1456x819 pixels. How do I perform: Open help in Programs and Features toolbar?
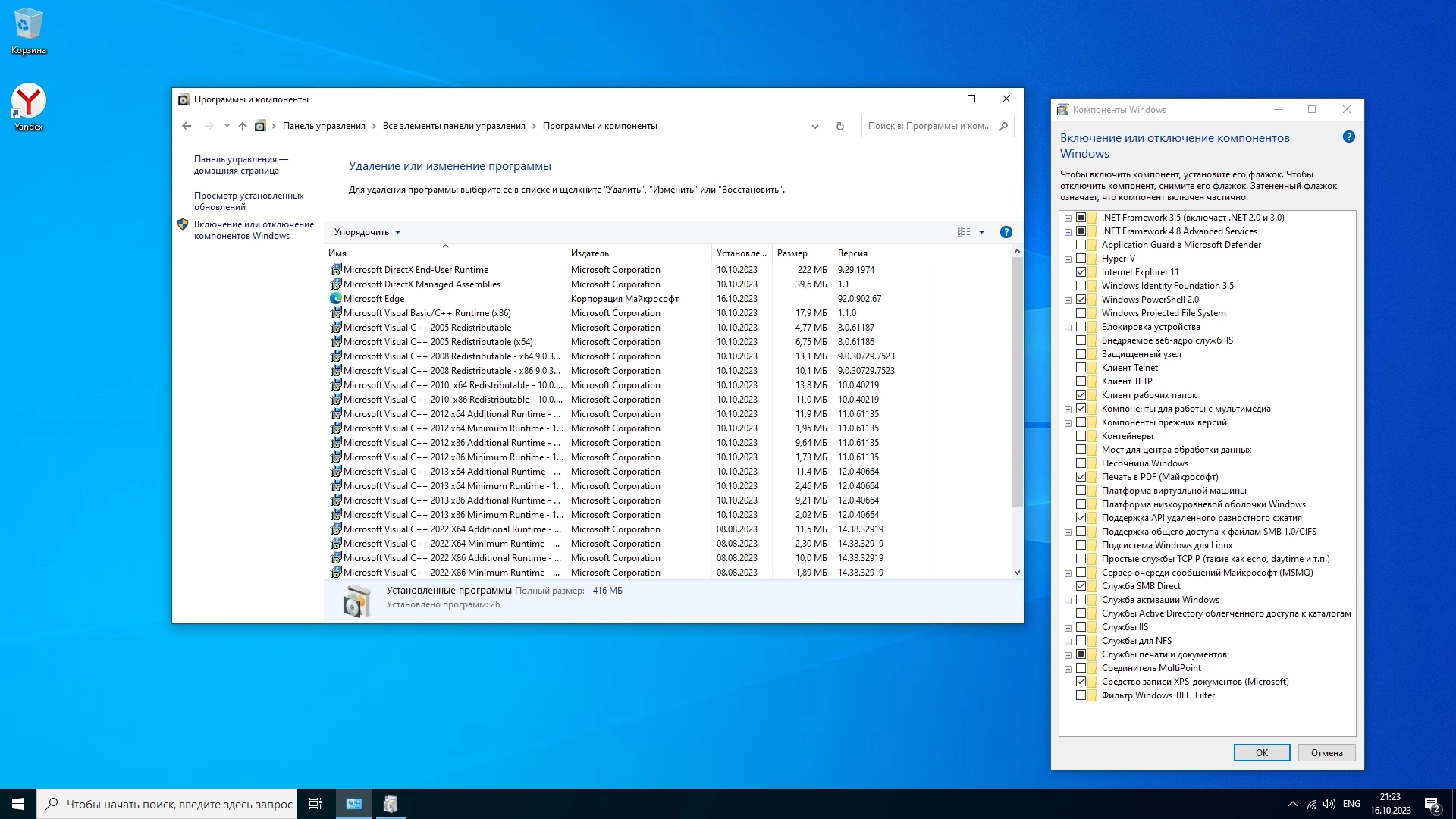click(x=1006, y=232)
